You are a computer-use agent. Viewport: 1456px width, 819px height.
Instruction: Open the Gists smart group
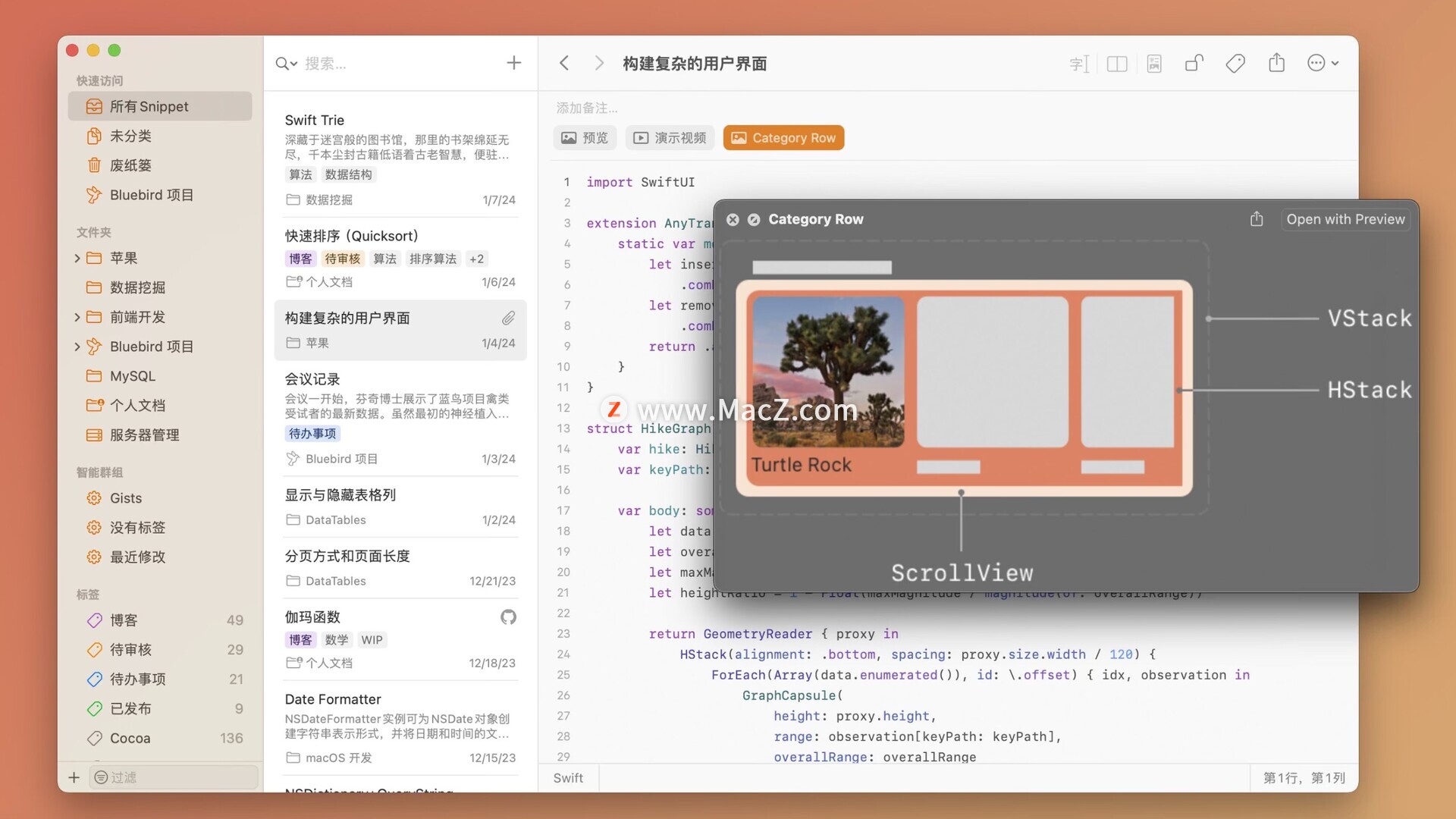point(160,498)
